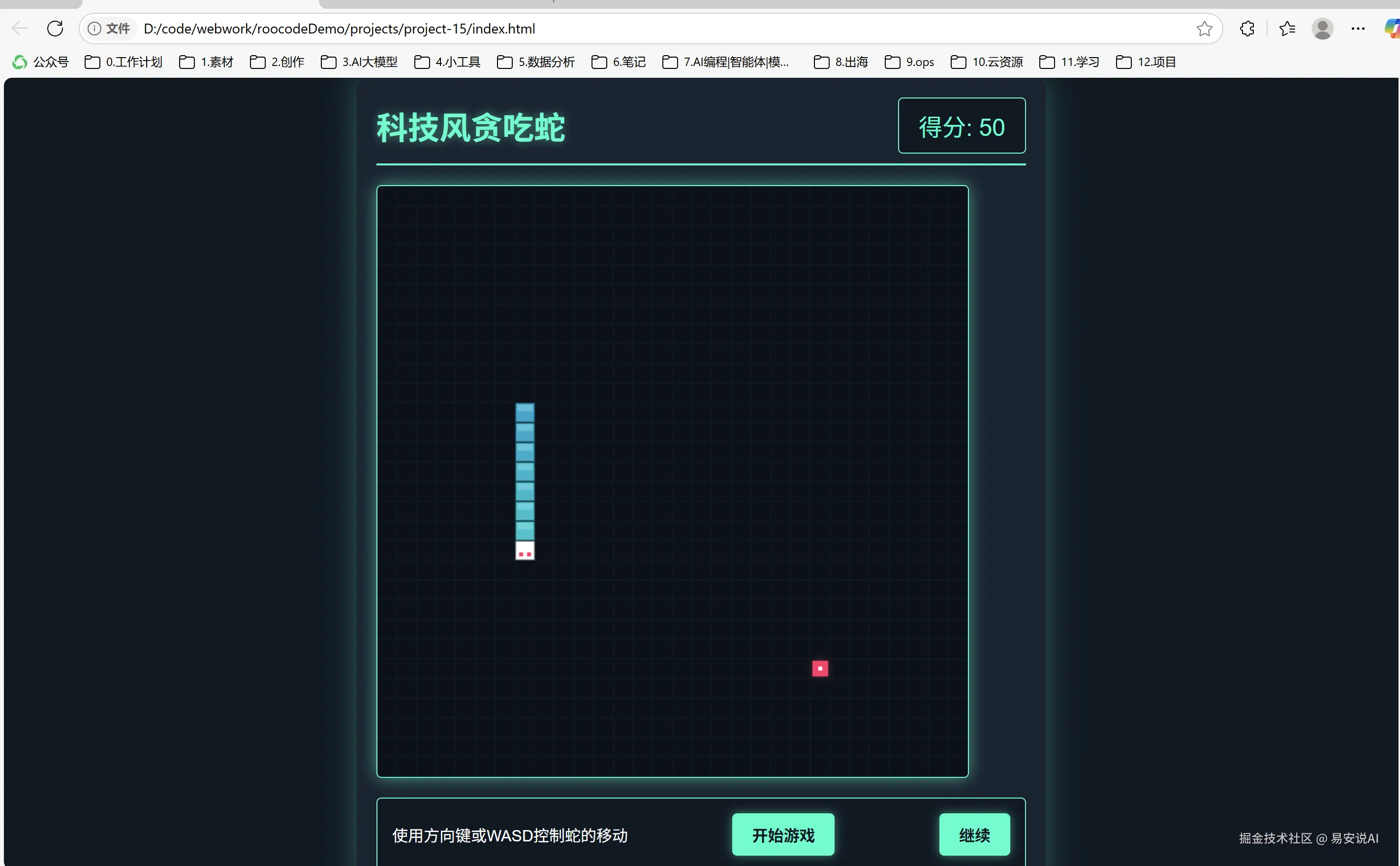
Task: Open the three-dot browser settings menu
Action: coord(1358,29)
